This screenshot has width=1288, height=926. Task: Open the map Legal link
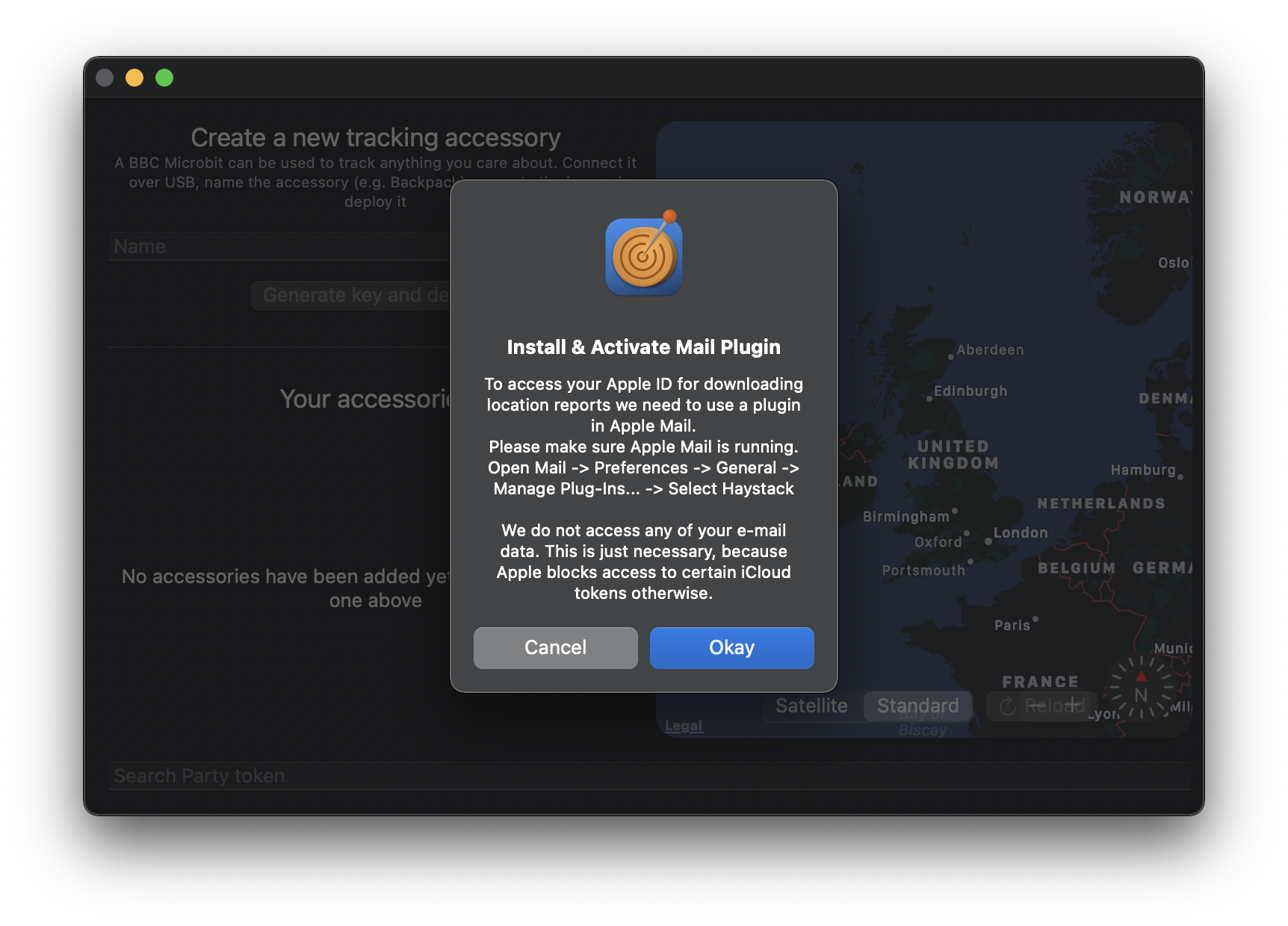point(684,726)
